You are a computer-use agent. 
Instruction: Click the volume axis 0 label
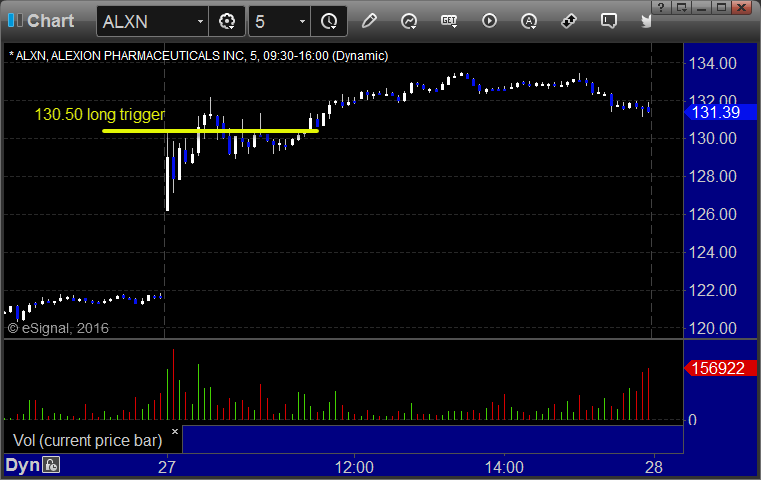click(x=693, y=420)
